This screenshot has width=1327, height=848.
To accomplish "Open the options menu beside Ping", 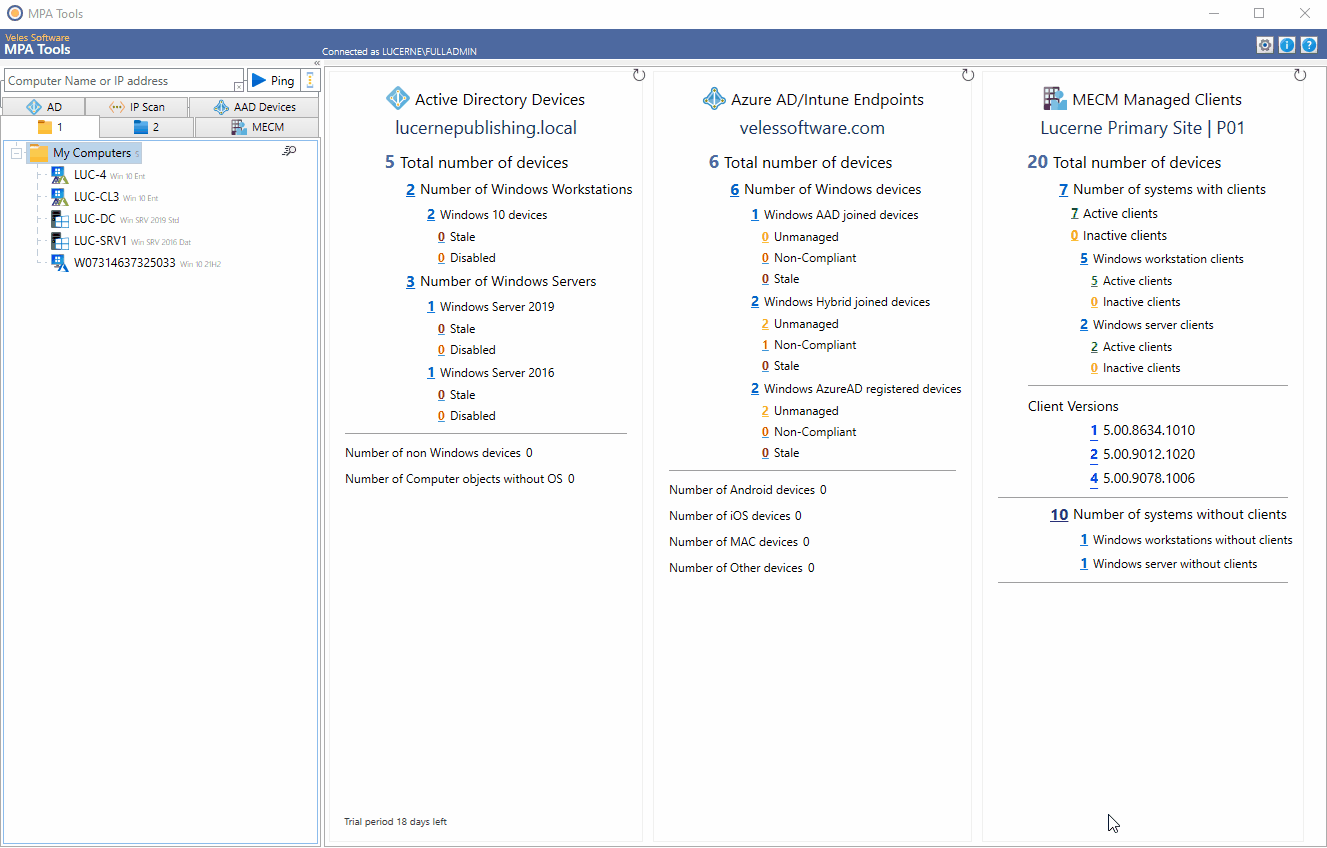I will click(309, 80).
